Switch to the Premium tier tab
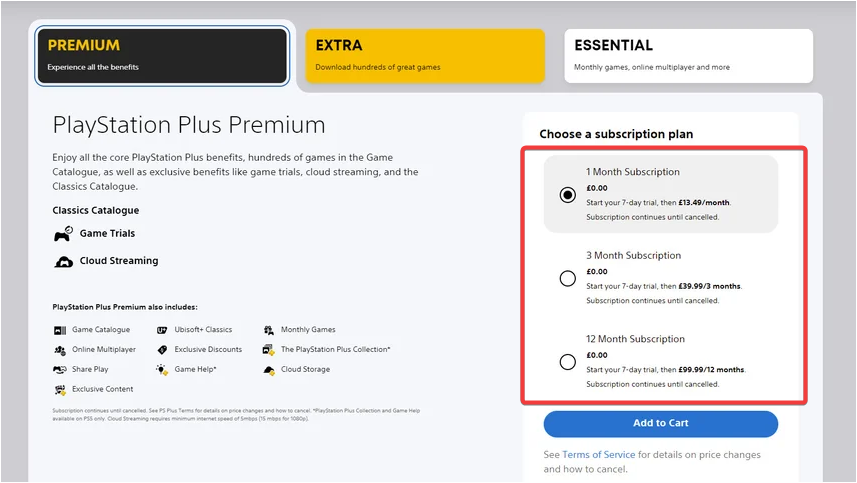 (x=163, y=56)
